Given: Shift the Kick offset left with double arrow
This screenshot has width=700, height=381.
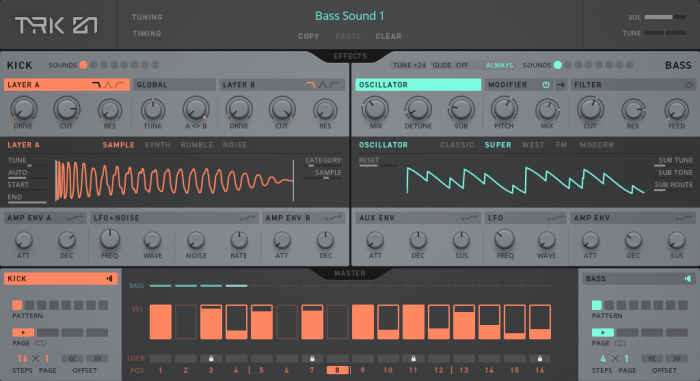Looking at the screenshot, I should point(72,358).
